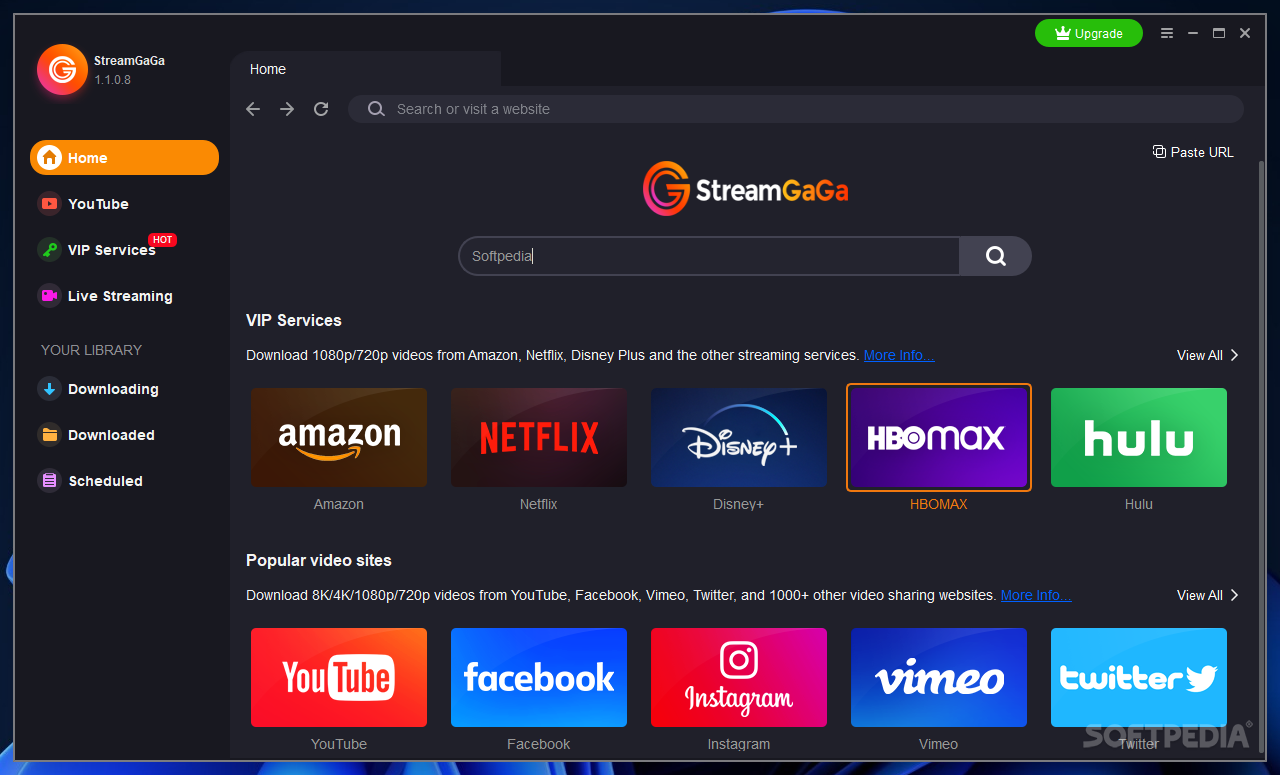Open the hamburger menu in the title bar

pos(1167,33)
